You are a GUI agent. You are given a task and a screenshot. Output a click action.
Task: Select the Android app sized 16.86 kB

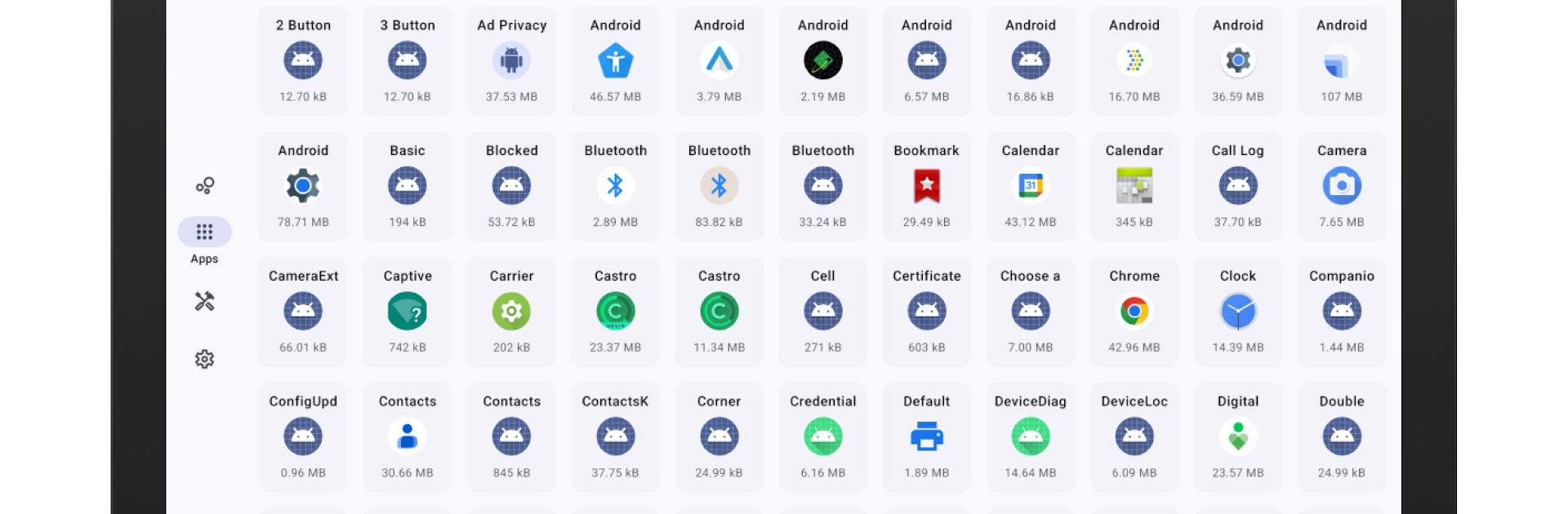pos(1031,61)
